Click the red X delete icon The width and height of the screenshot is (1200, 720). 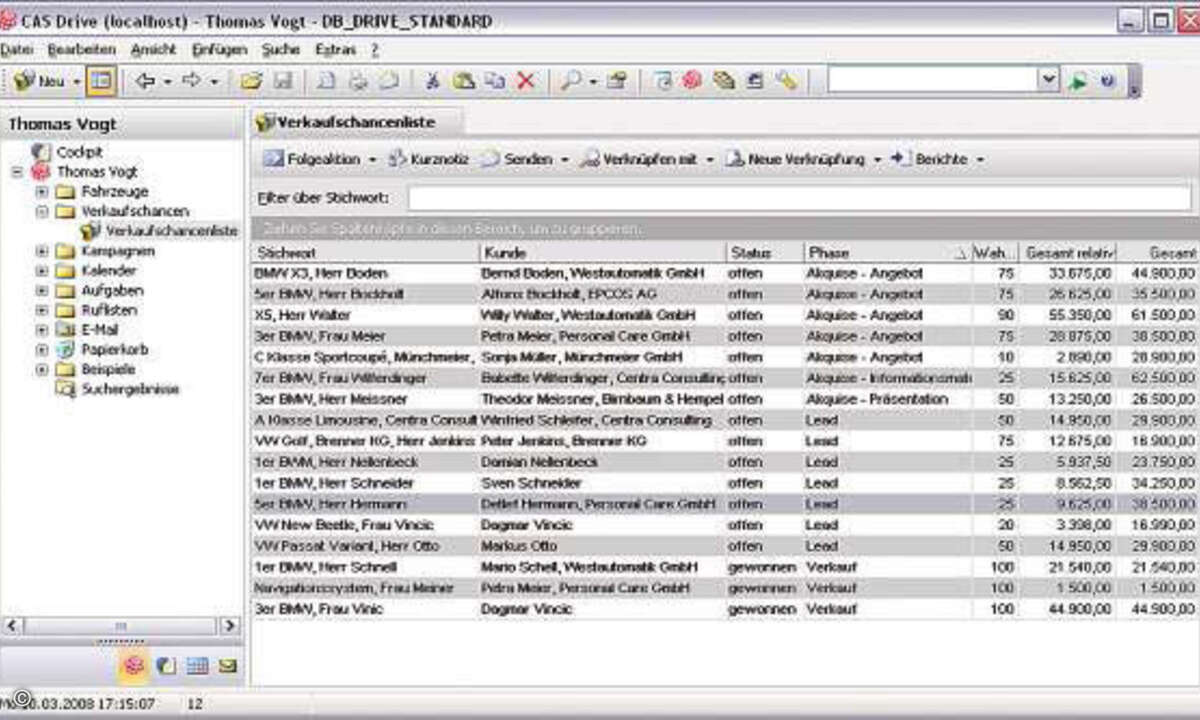(525, 82)
